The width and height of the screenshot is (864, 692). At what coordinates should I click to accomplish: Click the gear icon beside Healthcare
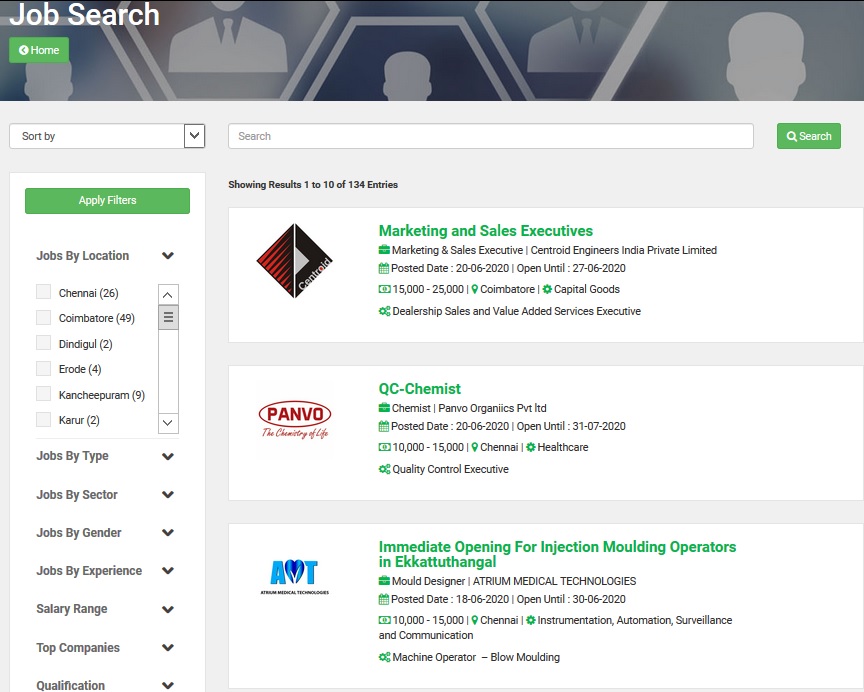pyautogui.click(x=531, y=447)
